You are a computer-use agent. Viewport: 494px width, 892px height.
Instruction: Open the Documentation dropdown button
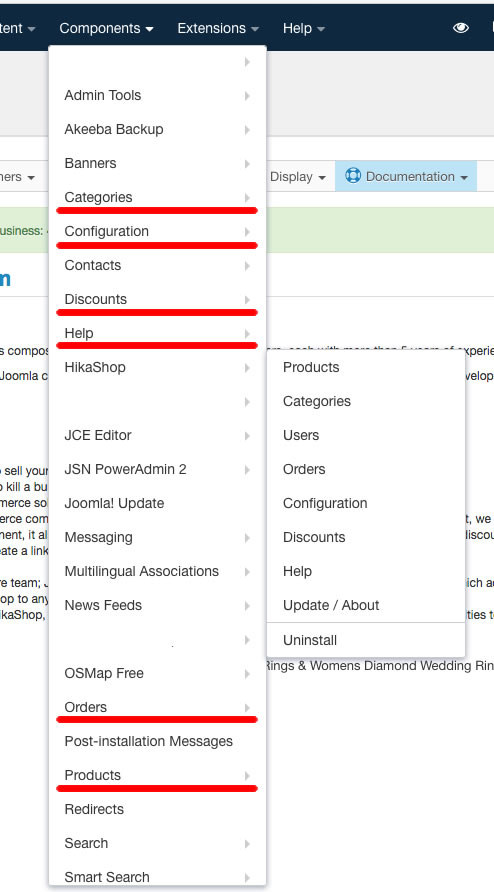[406, 176]
